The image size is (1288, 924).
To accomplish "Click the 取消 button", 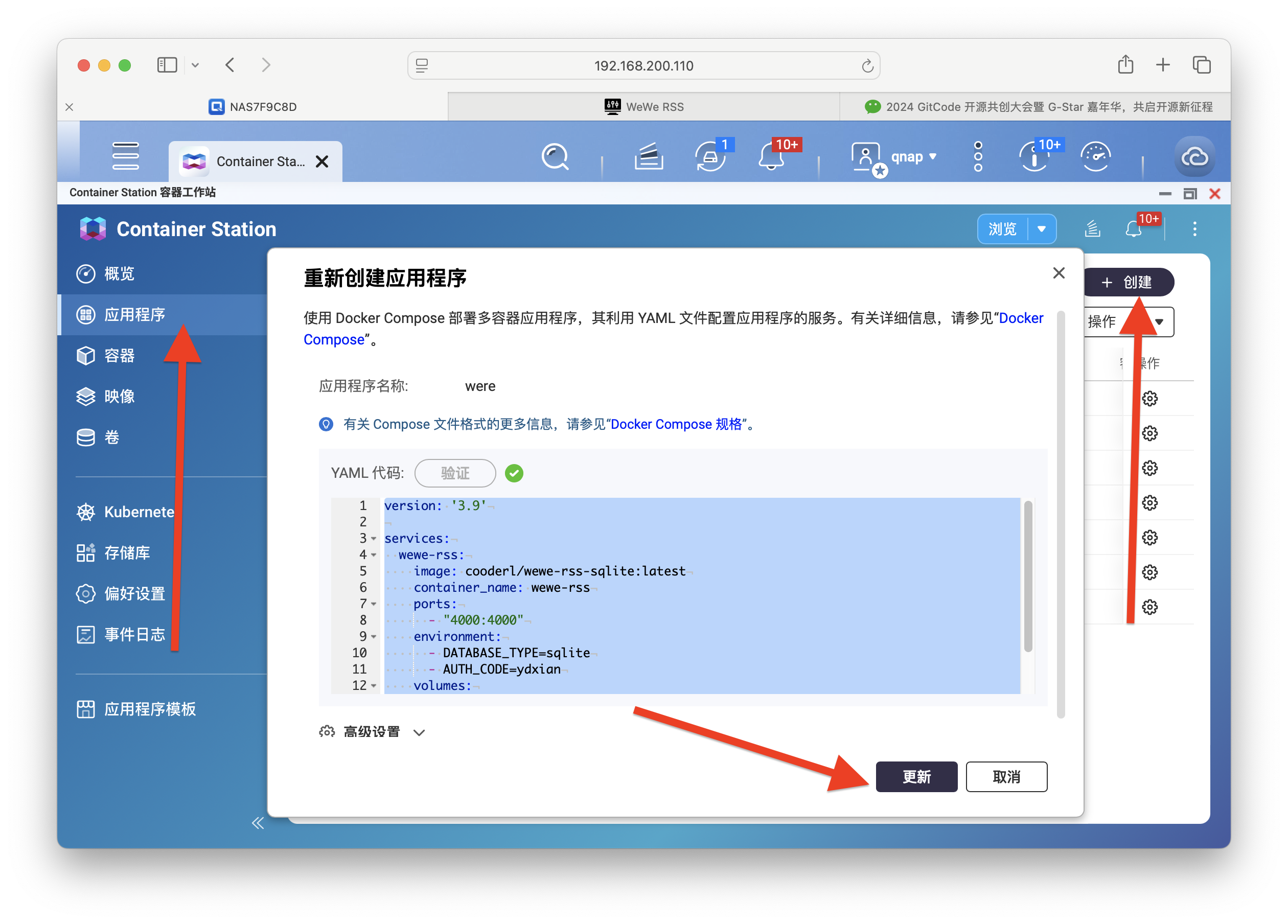I will (x=1006, y=776).
